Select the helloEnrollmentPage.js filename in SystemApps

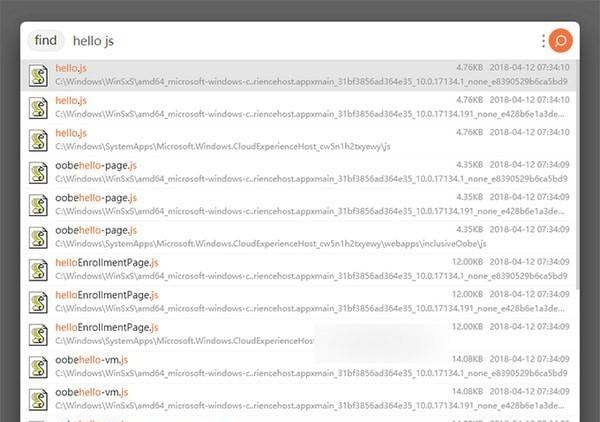[x=107, y=327]
